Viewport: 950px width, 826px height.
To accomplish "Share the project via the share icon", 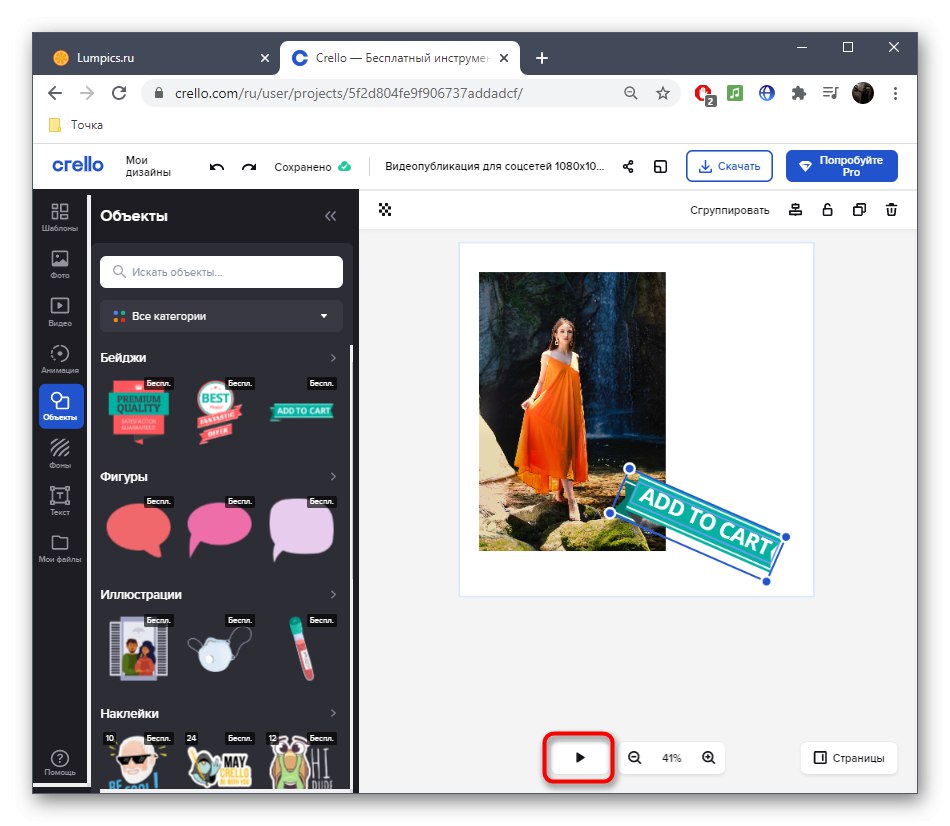I will (628, 167).
